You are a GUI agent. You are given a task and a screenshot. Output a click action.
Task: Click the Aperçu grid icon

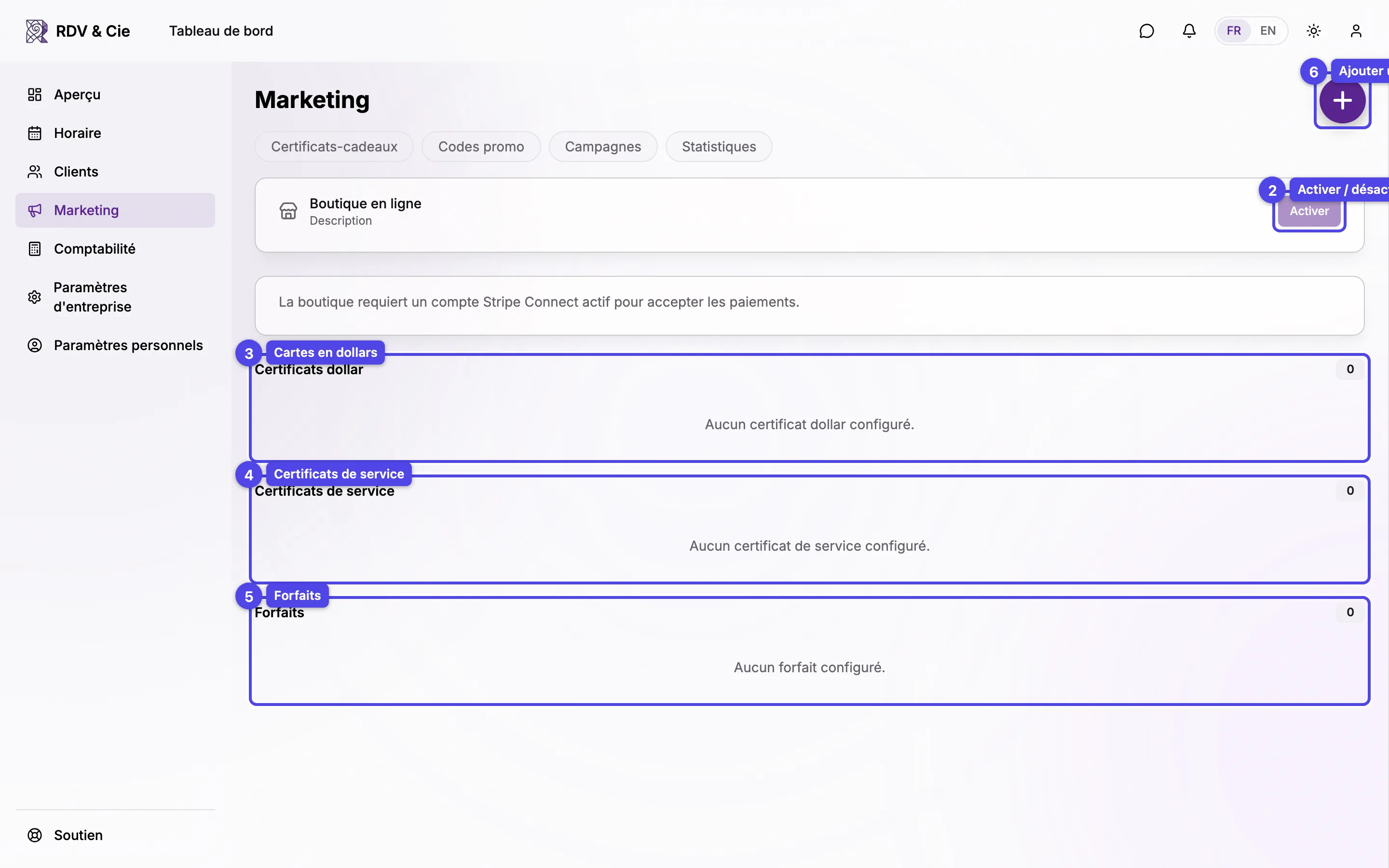(x=34, y=95)
